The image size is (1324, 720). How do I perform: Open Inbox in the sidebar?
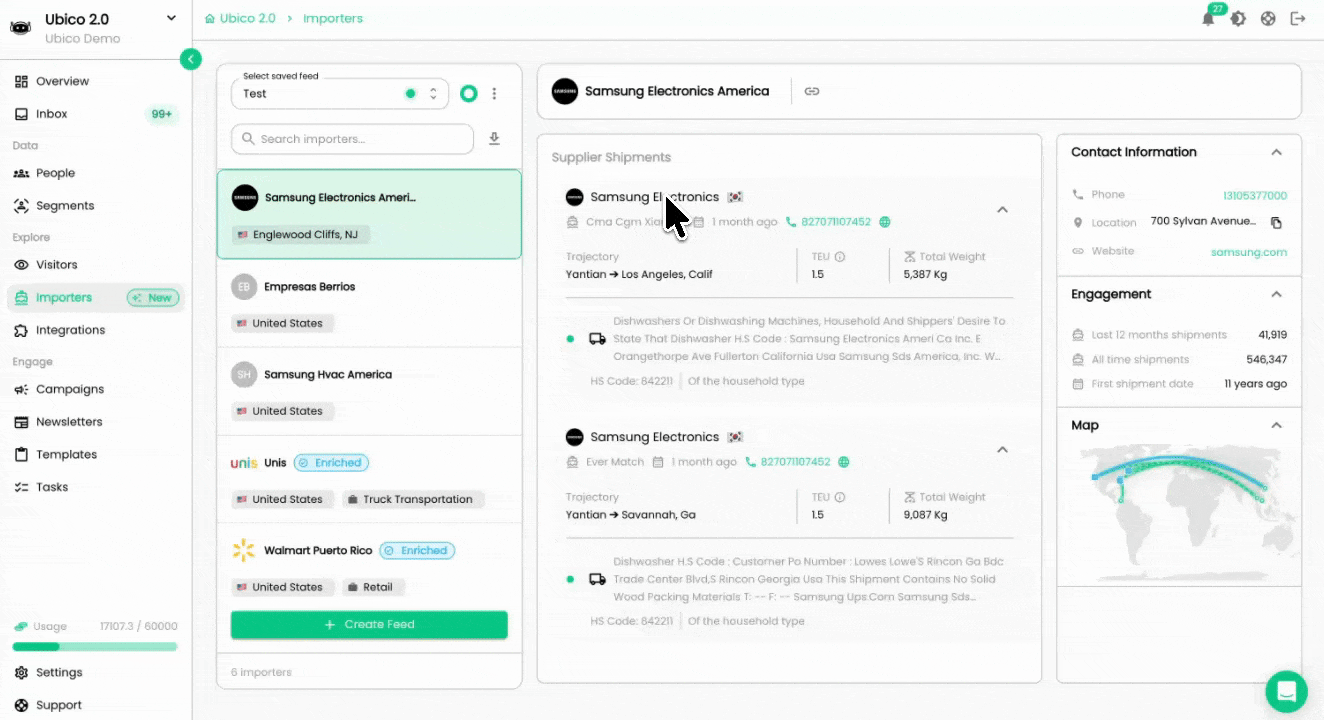click(52, 114)
